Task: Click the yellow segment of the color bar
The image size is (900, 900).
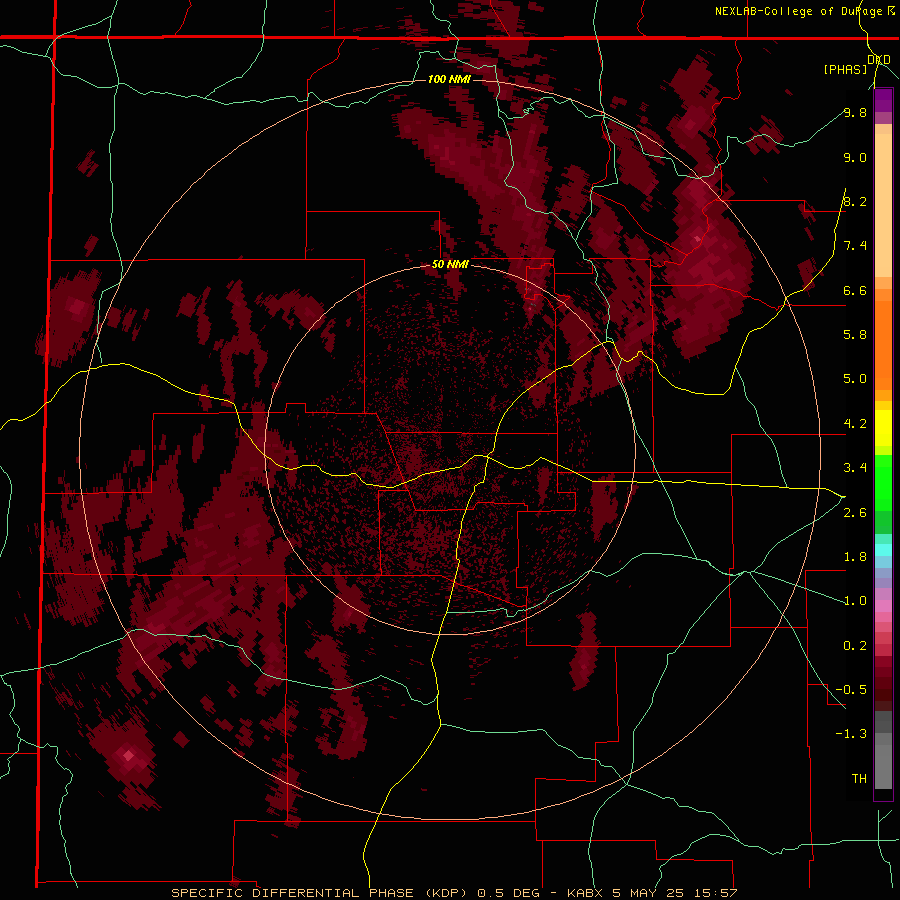Action: [x=883, y=428]
